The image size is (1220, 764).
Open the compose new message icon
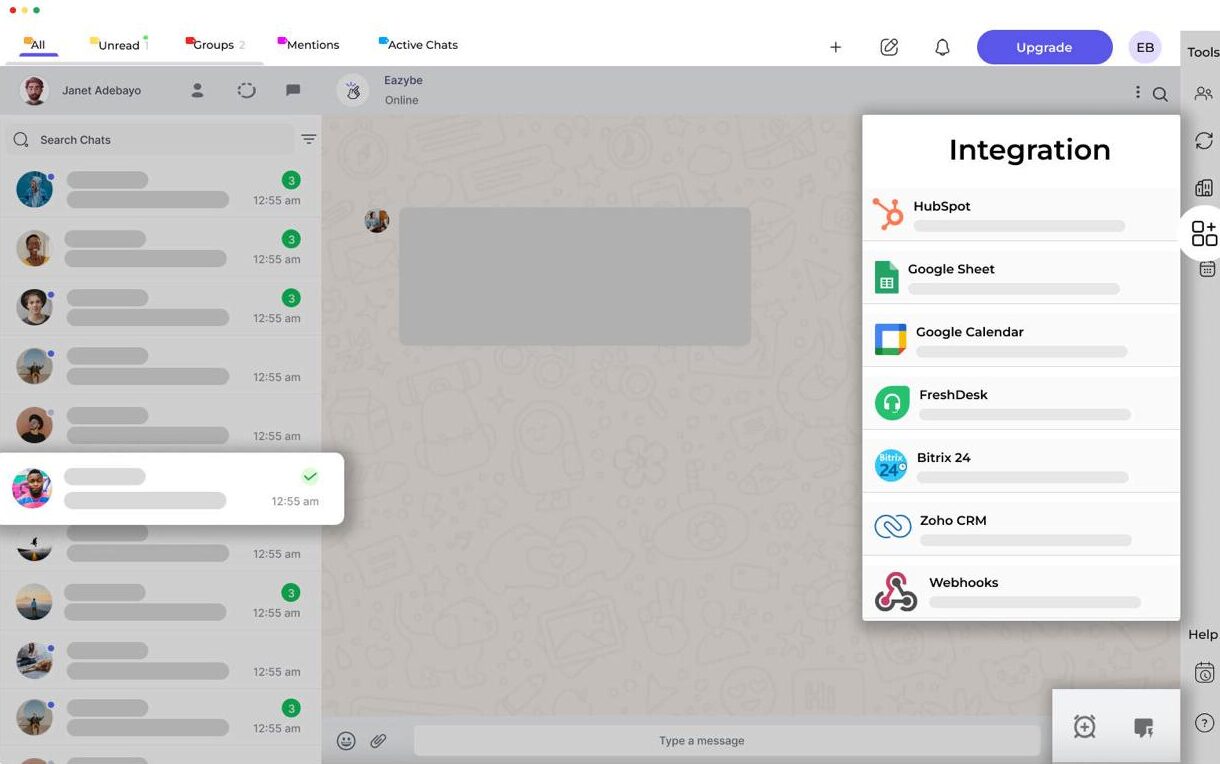(x=889, y=46)
